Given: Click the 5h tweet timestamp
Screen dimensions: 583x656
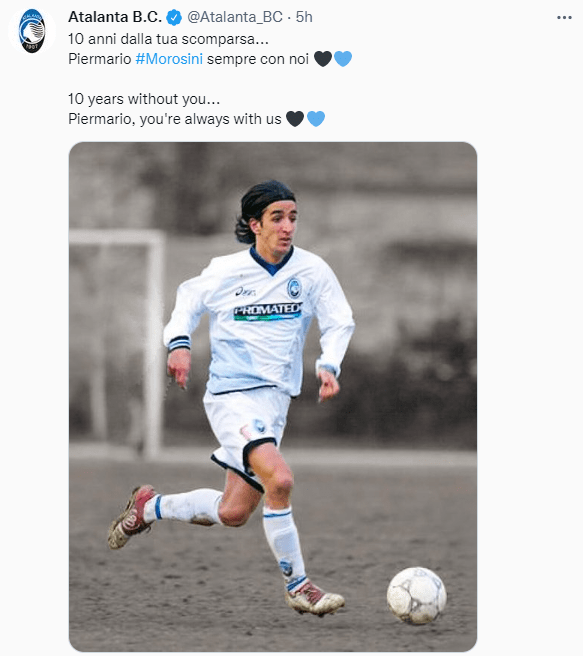Looking at the screenshot, I should click(304, 17).
